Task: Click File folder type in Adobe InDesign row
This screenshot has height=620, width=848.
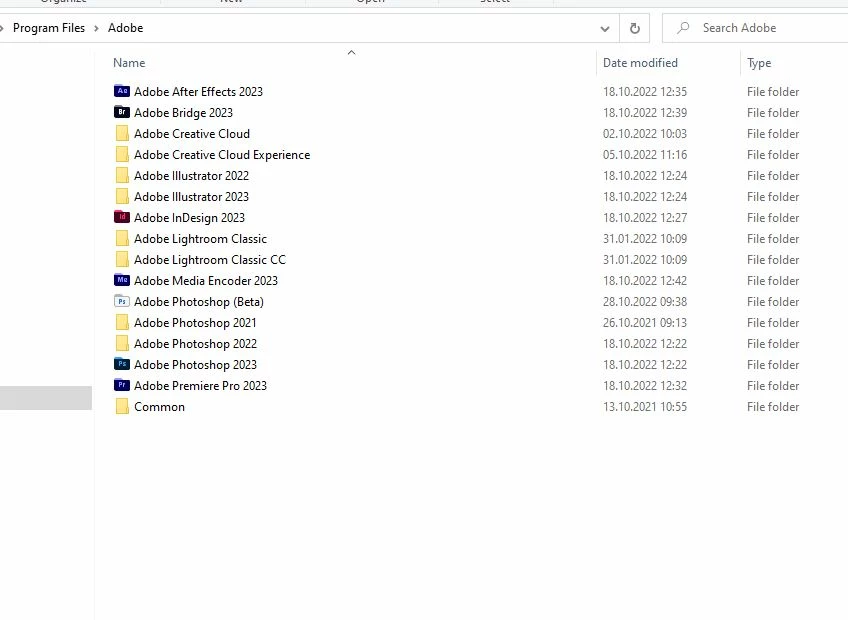Action: [773, 218]
